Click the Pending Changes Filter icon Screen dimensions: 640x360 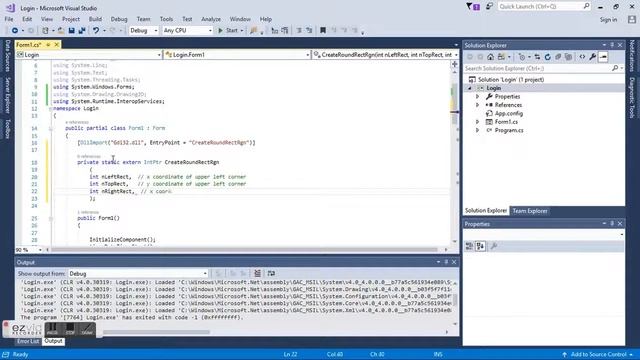[522, 57]
